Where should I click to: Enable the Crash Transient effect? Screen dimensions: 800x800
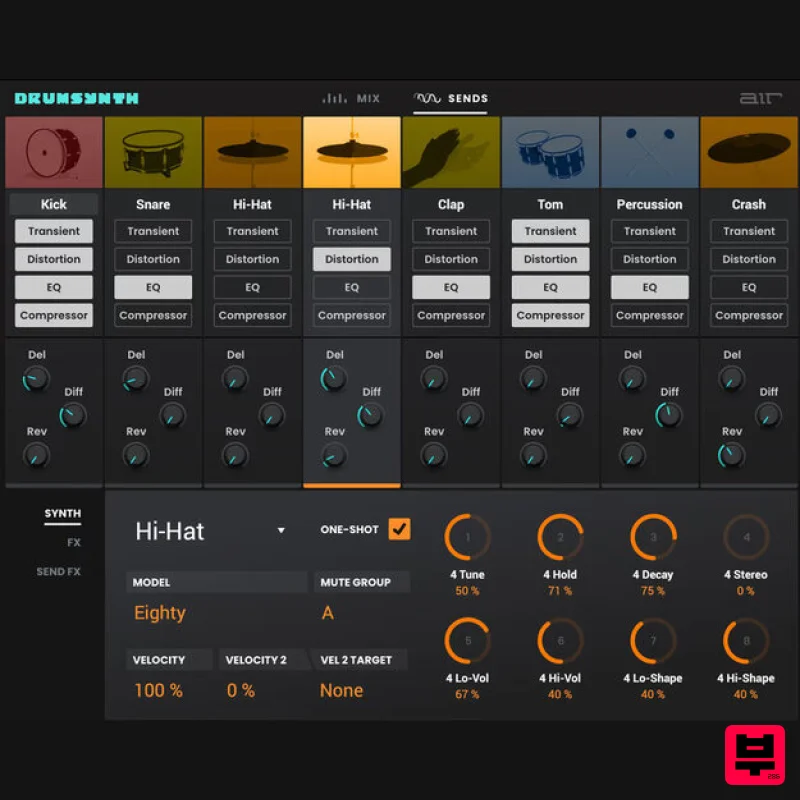click(748, 231)
